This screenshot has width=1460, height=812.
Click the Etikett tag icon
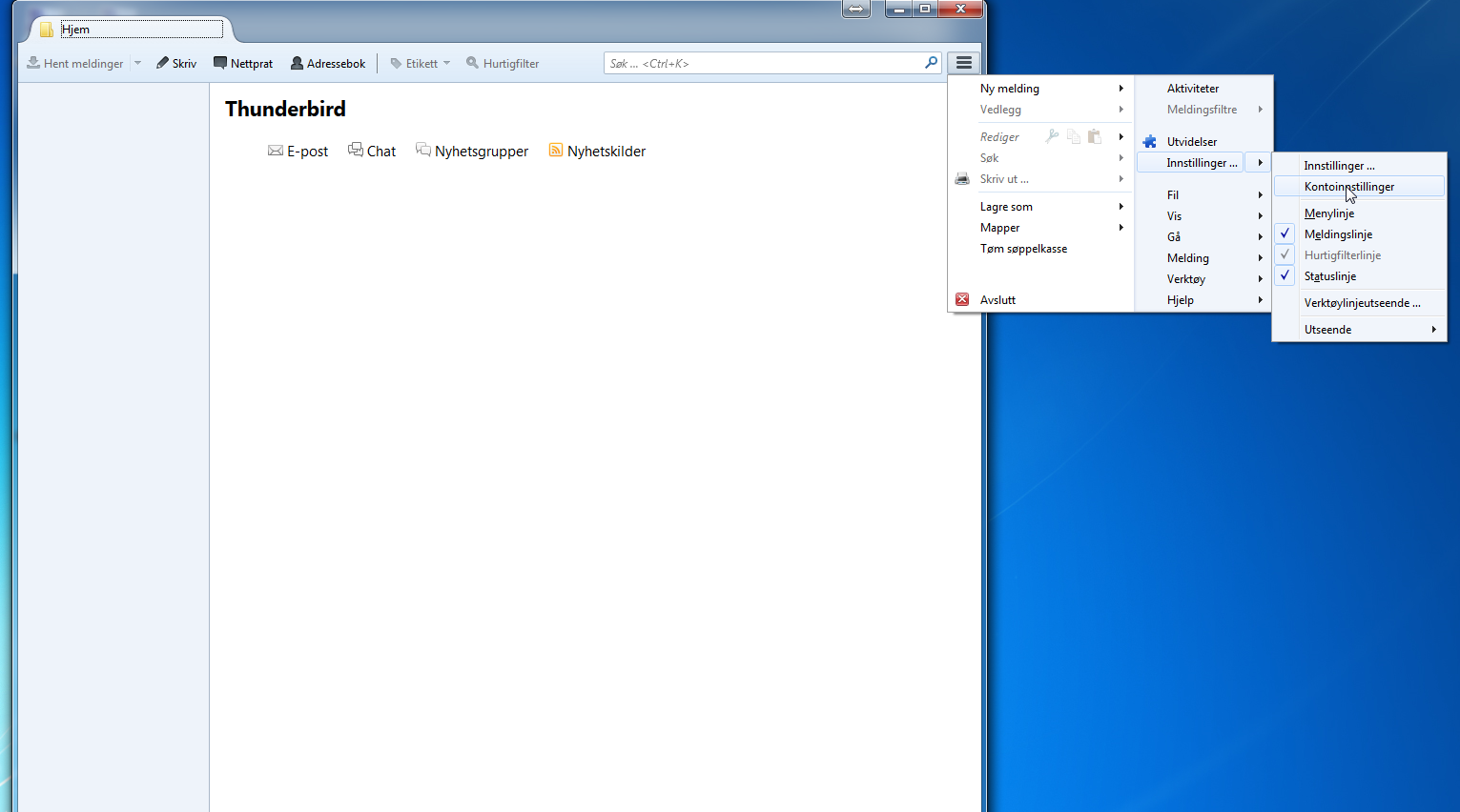pyautogui.click(x=396, y=63)
